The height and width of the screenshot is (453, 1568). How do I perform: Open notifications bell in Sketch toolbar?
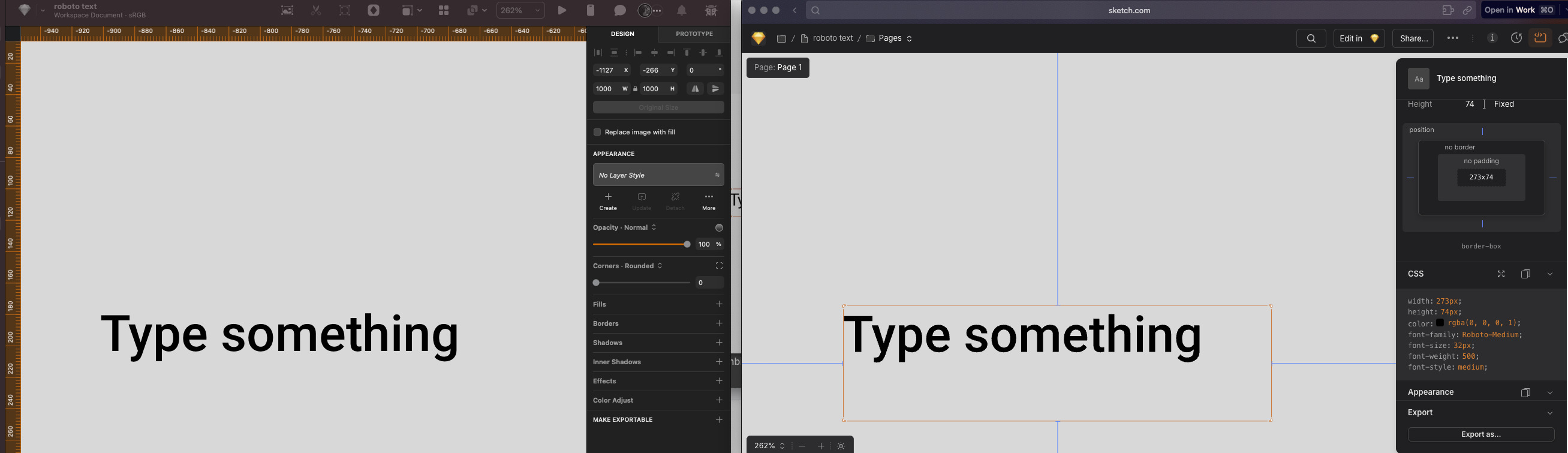(682, 10)
